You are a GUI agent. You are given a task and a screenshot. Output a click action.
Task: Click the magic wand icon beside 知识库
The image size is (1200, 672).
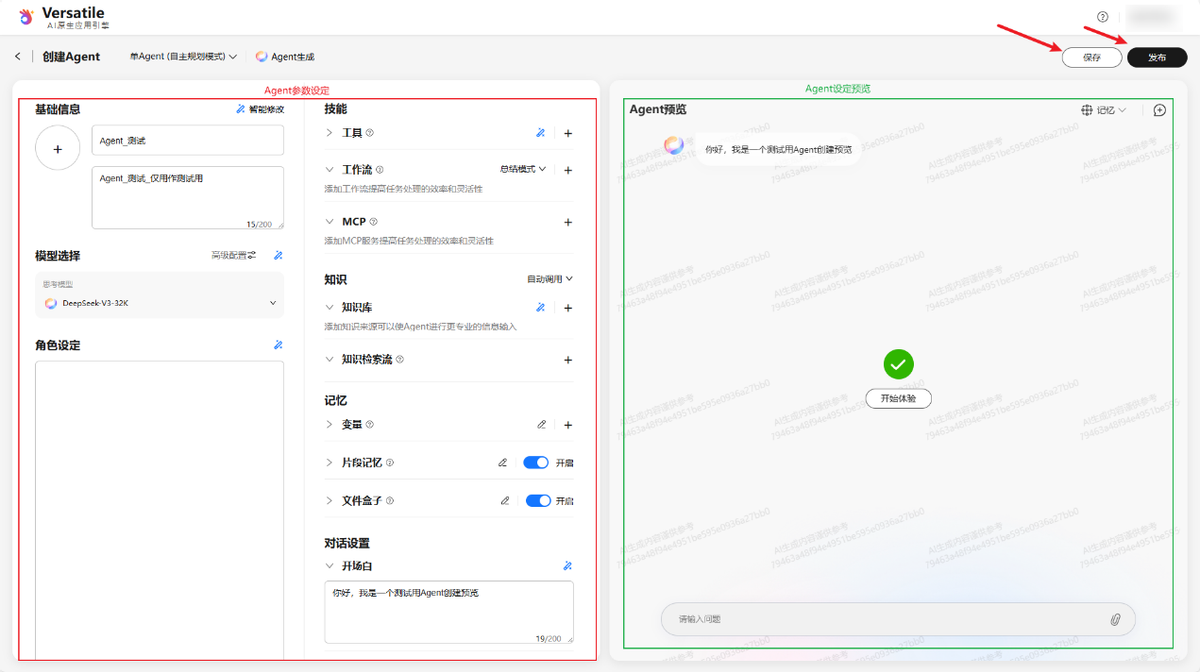point(540,308)
